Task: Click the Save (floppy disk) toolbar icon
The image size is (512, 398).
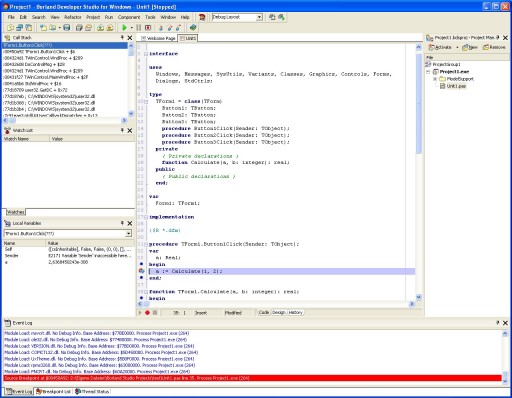Action: 67,28
